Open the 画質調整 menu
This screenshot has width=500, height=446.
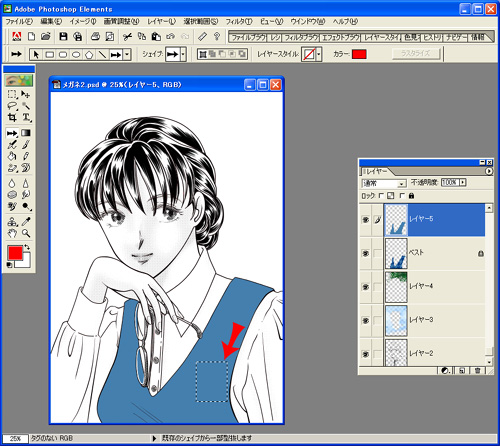pyautogui.click(x=121, y=22)
